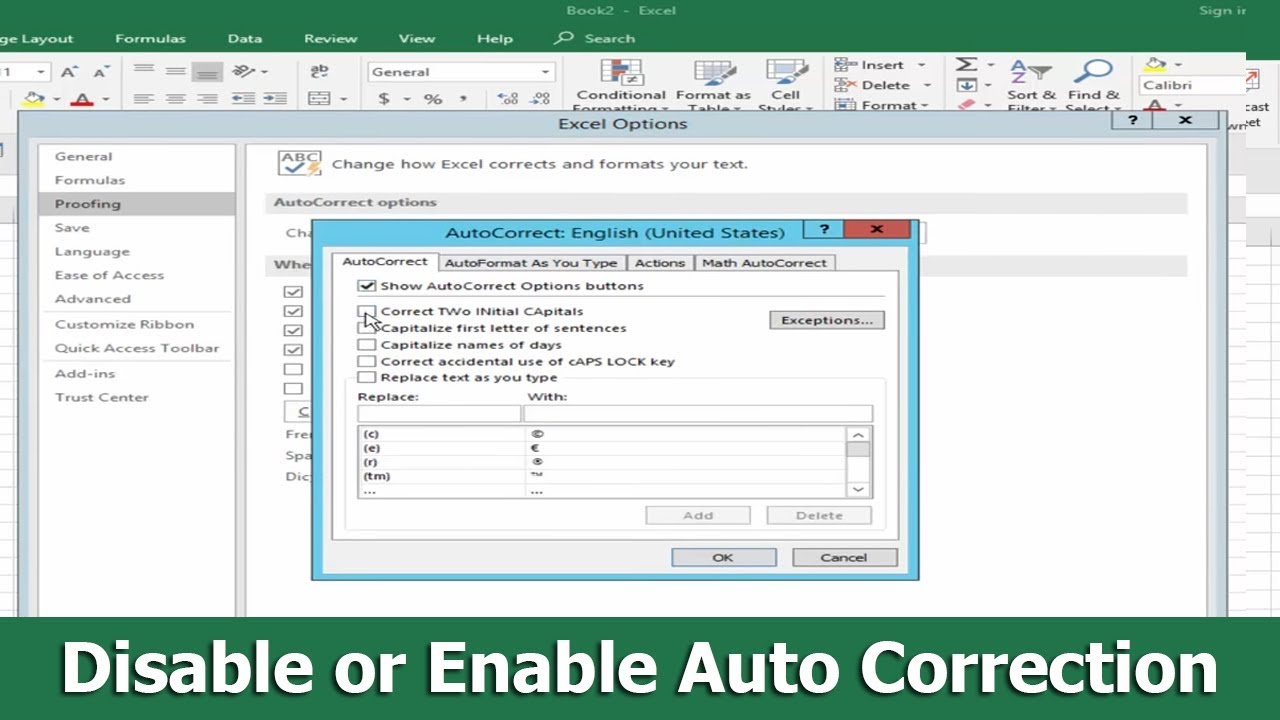Open Conditional Formatting in the ribbon
Screen dimensions: 1280x720
(621, 85)
